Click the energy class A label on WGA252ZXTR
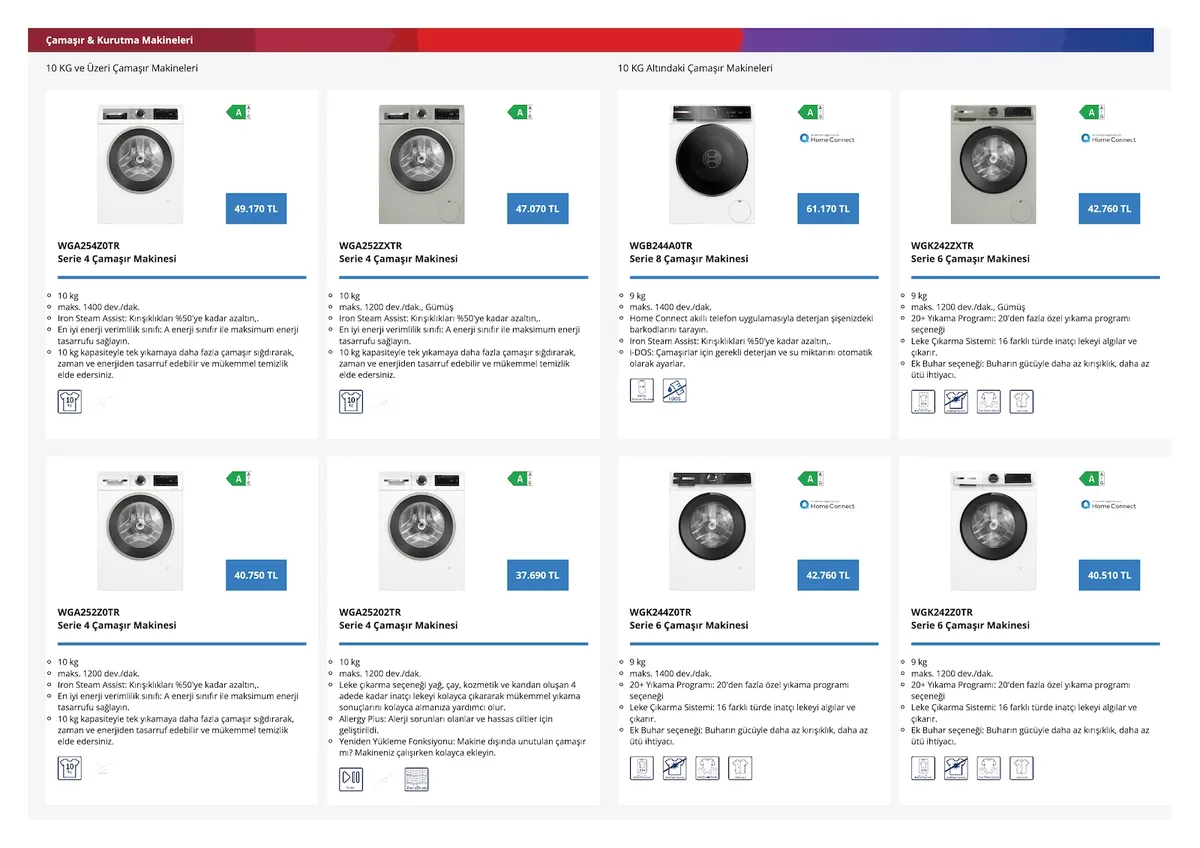Image resolution: width=1200 pixels, height=848 pixels. [520, 112]
